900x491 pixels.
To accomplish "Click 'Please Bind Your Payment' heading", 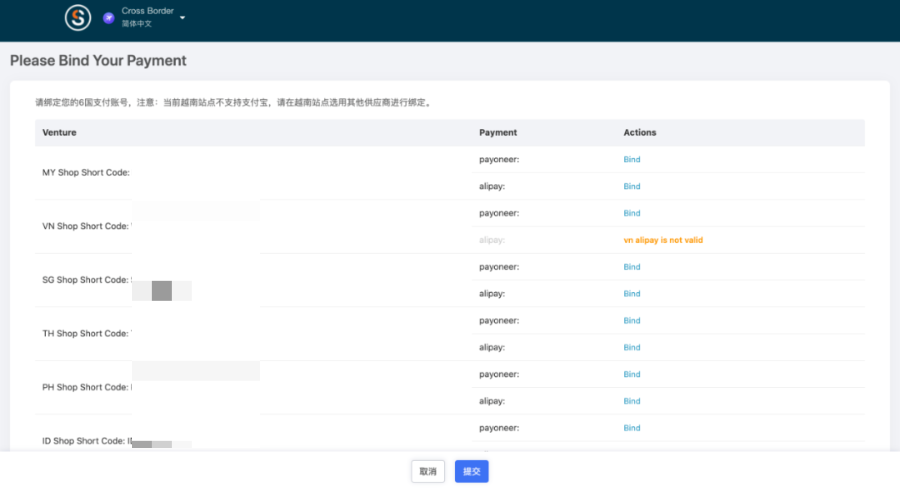I will click(98, 60).
